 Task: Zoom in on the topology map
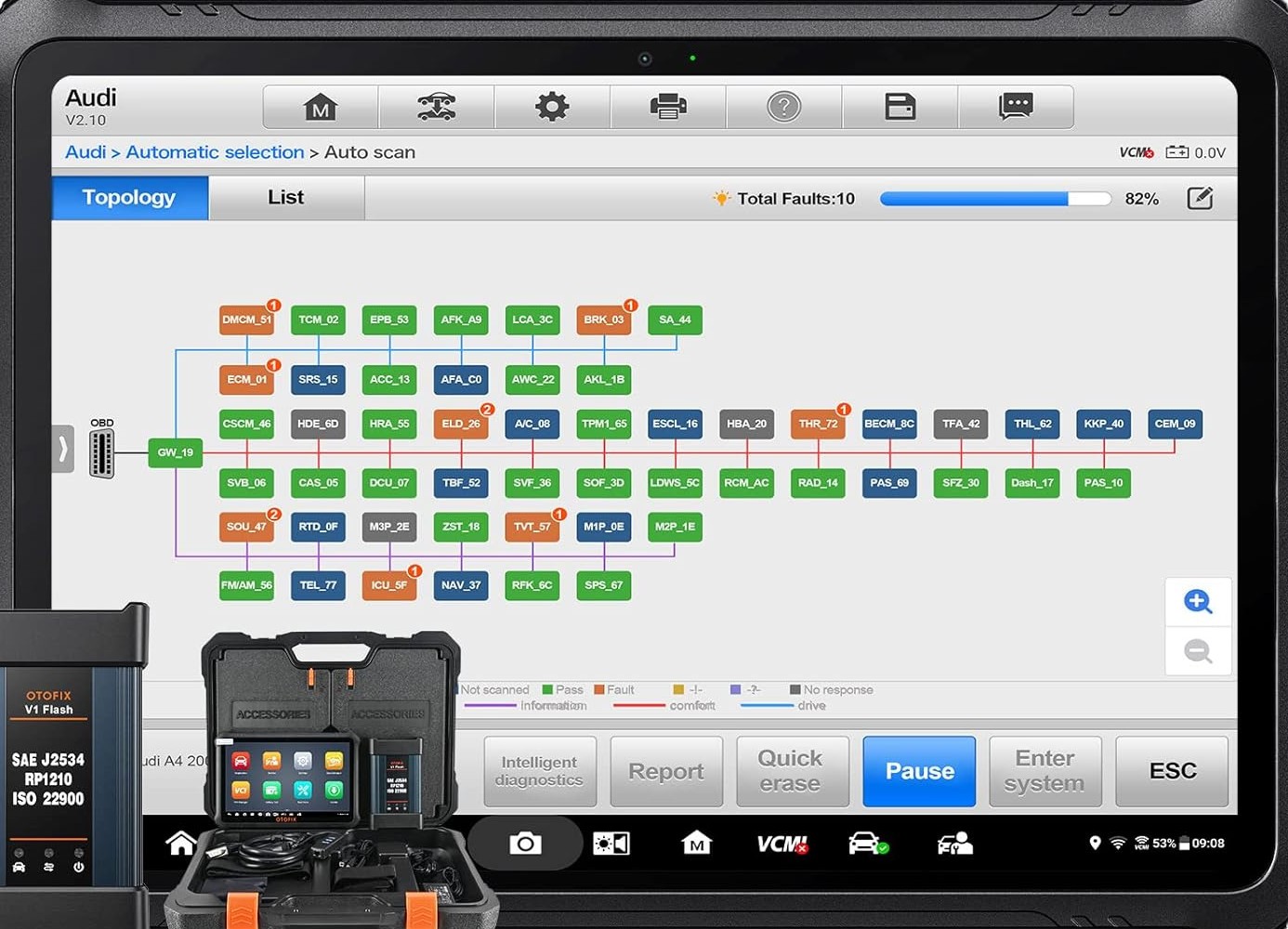1198,602
